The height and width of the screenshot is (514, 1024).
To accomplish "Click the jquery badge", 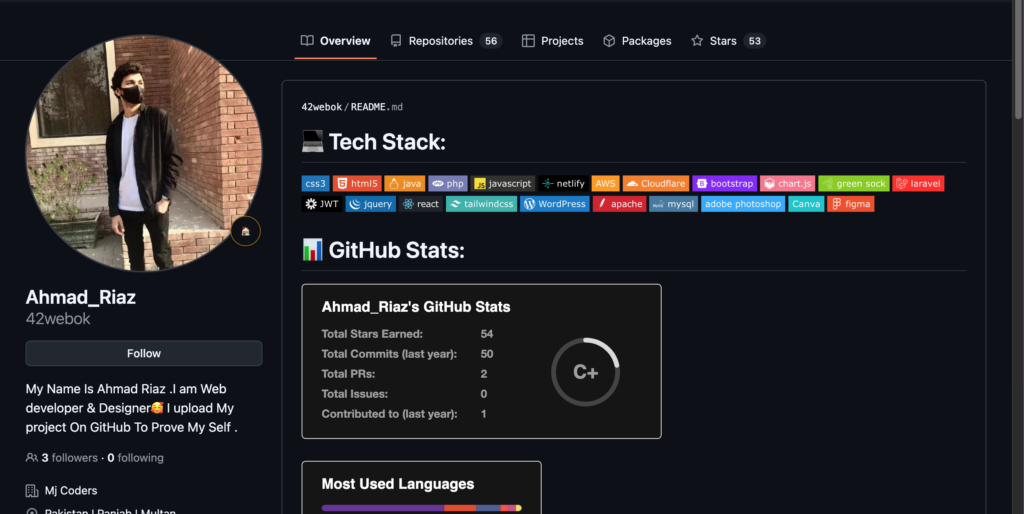I will point(371,204).
